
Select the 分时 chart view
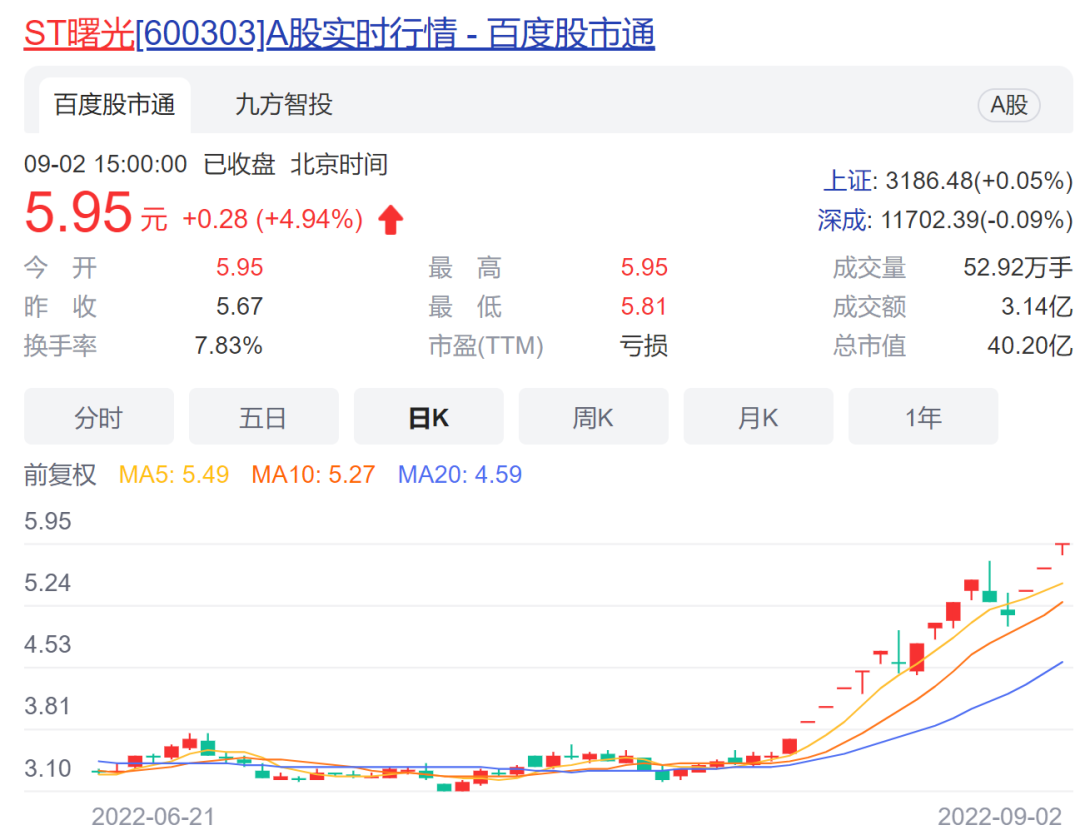(x=99, y=417)
